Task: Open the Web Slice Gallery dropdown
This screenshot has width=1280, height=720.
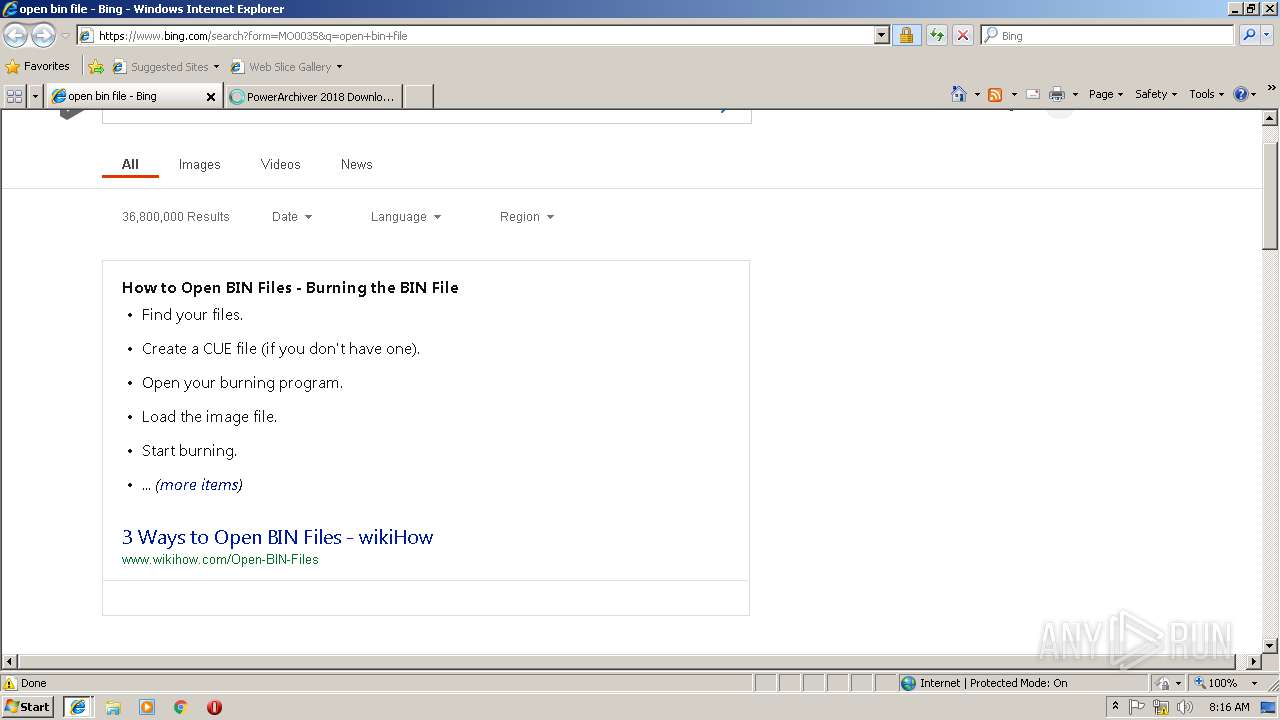Action: [x=287, y=67]
